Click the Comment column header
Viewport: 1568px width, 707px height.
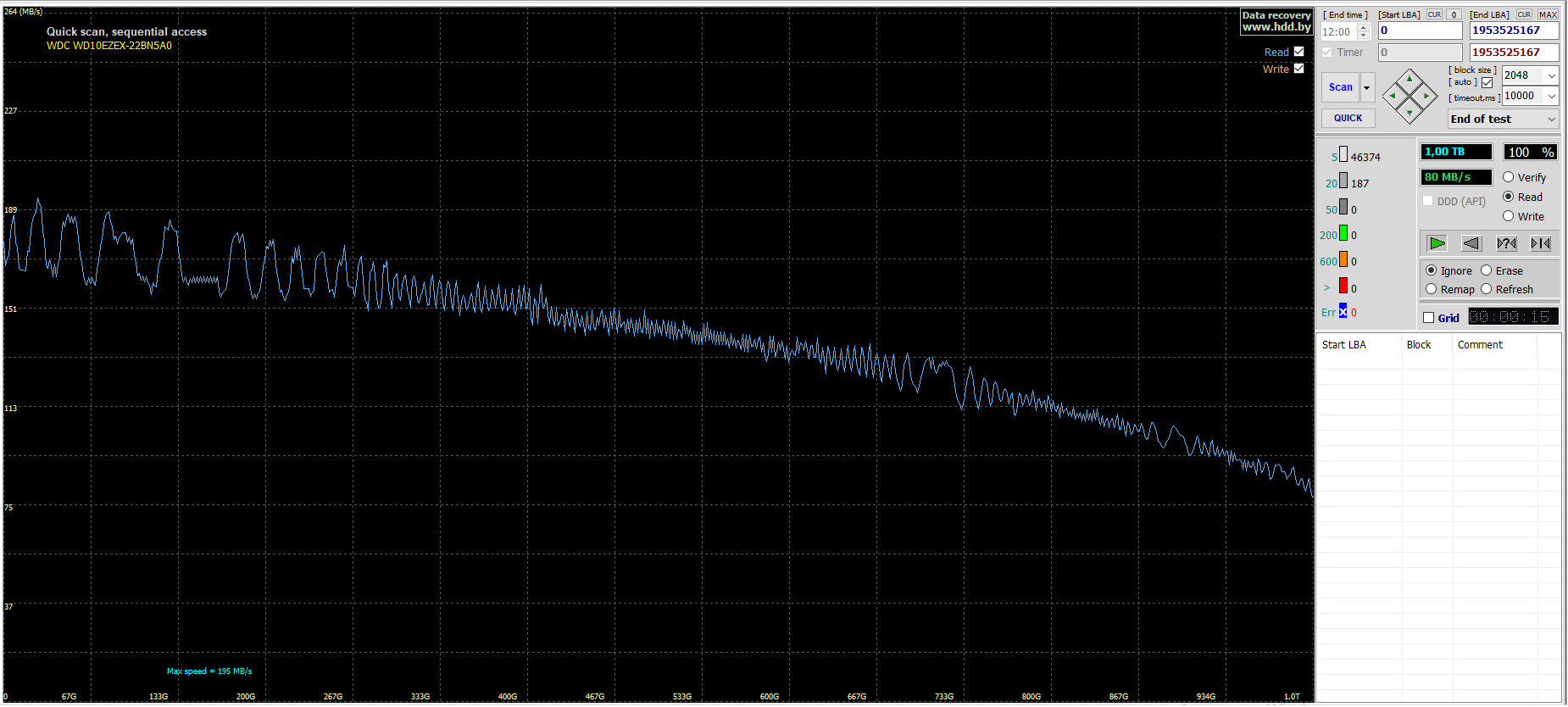tap(1495, 345)
